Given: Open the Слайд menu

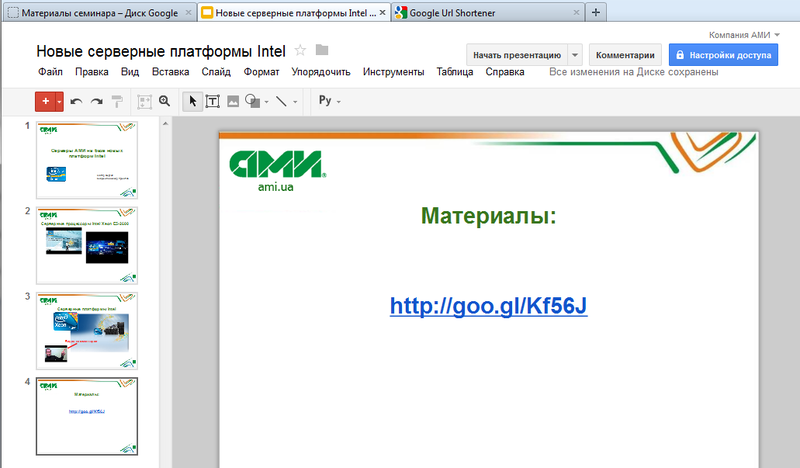Looking at the screenshot, I should [216, 72].
